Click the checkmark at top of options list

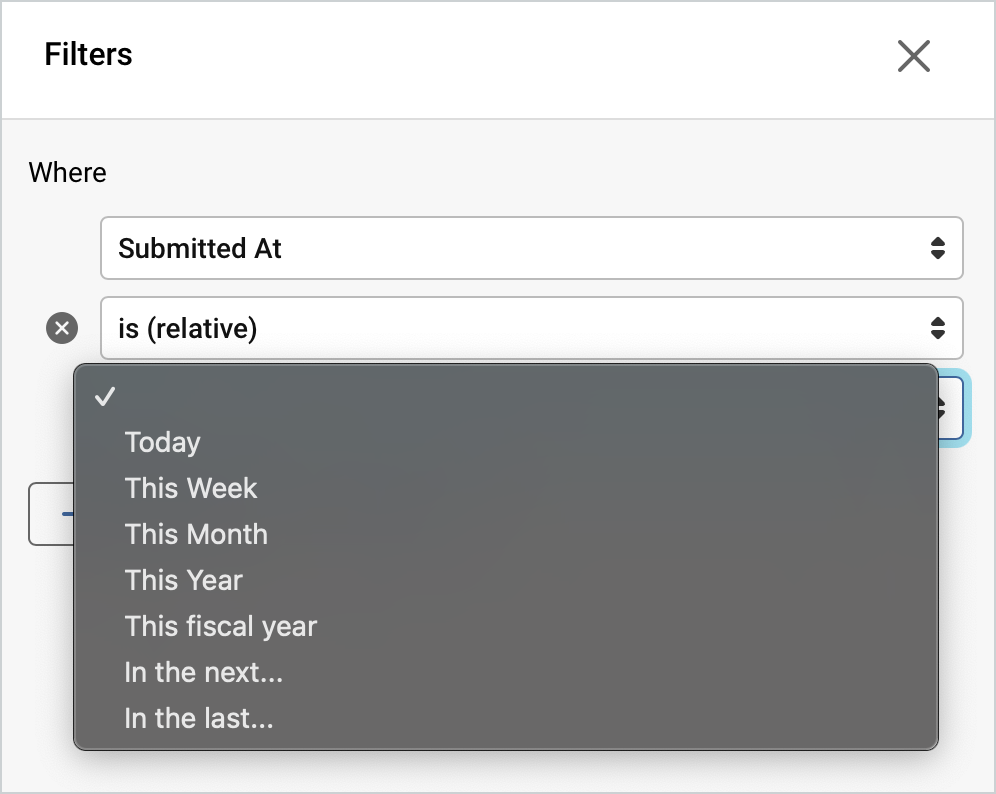pos(105,397)
